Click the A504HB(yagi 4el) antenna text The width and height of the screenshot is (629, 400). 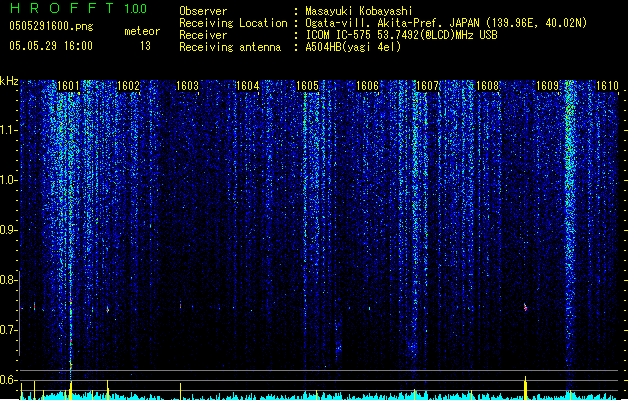tap(353, 47)
